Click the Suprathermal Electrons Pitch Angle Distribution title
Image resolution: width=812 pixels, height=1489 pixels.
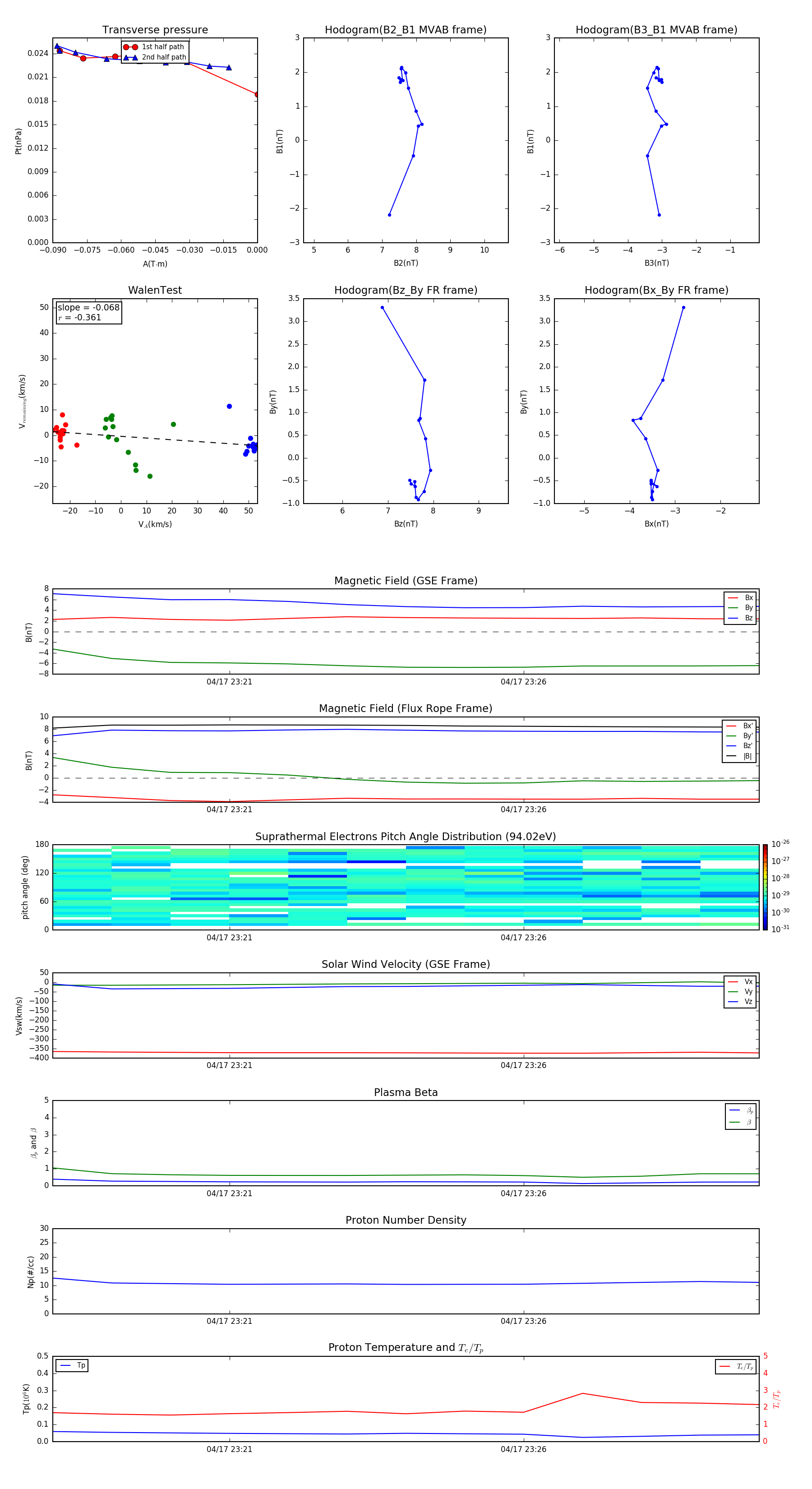[406, 837]
